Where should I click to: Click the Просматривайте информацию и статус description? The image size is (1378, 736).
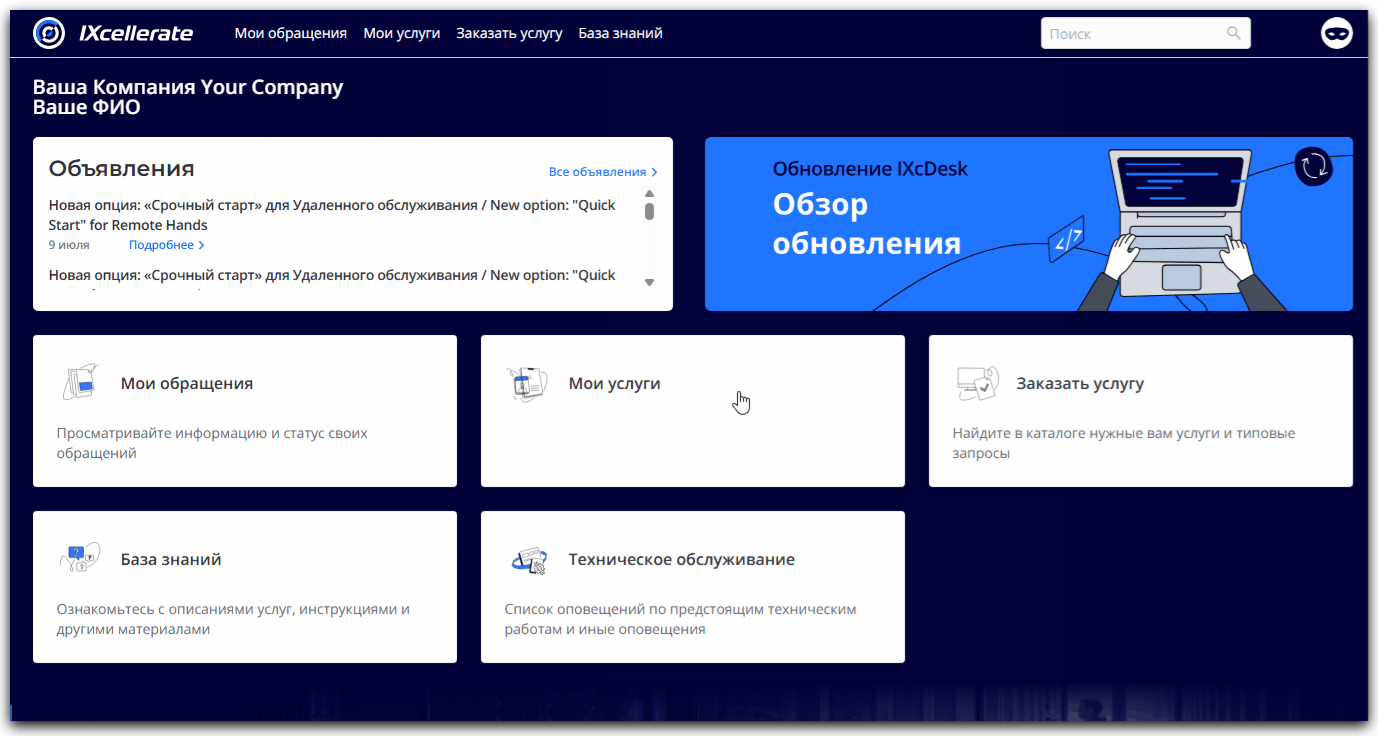[212, 443]
